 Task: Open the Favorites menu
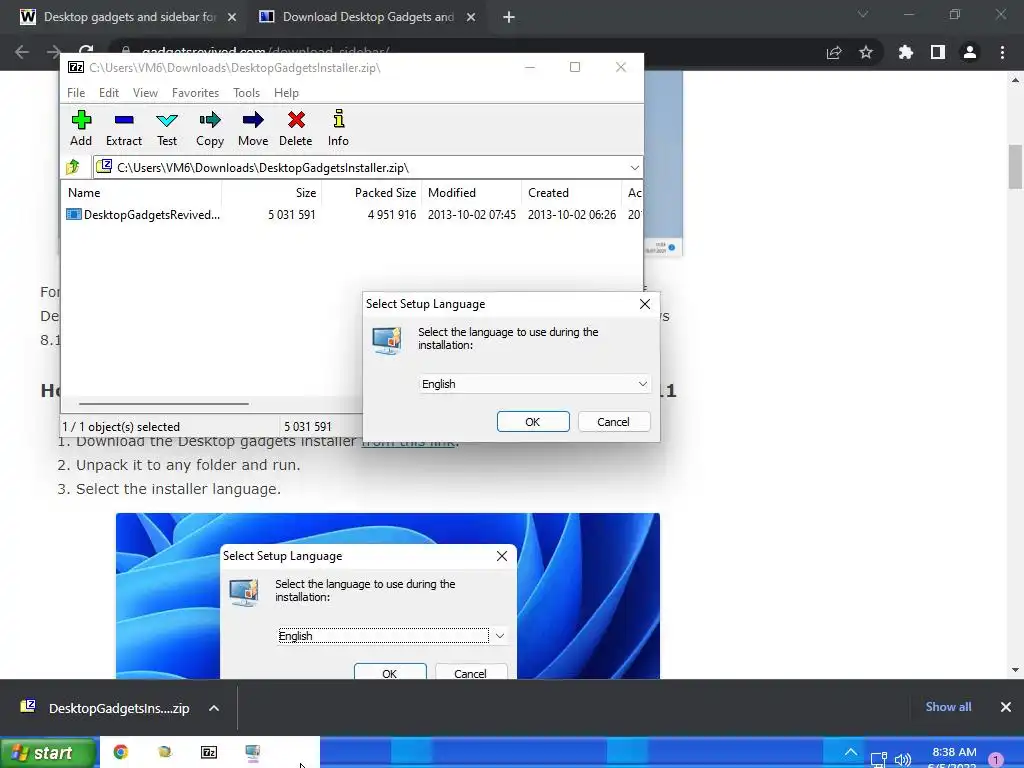[195, 93]
